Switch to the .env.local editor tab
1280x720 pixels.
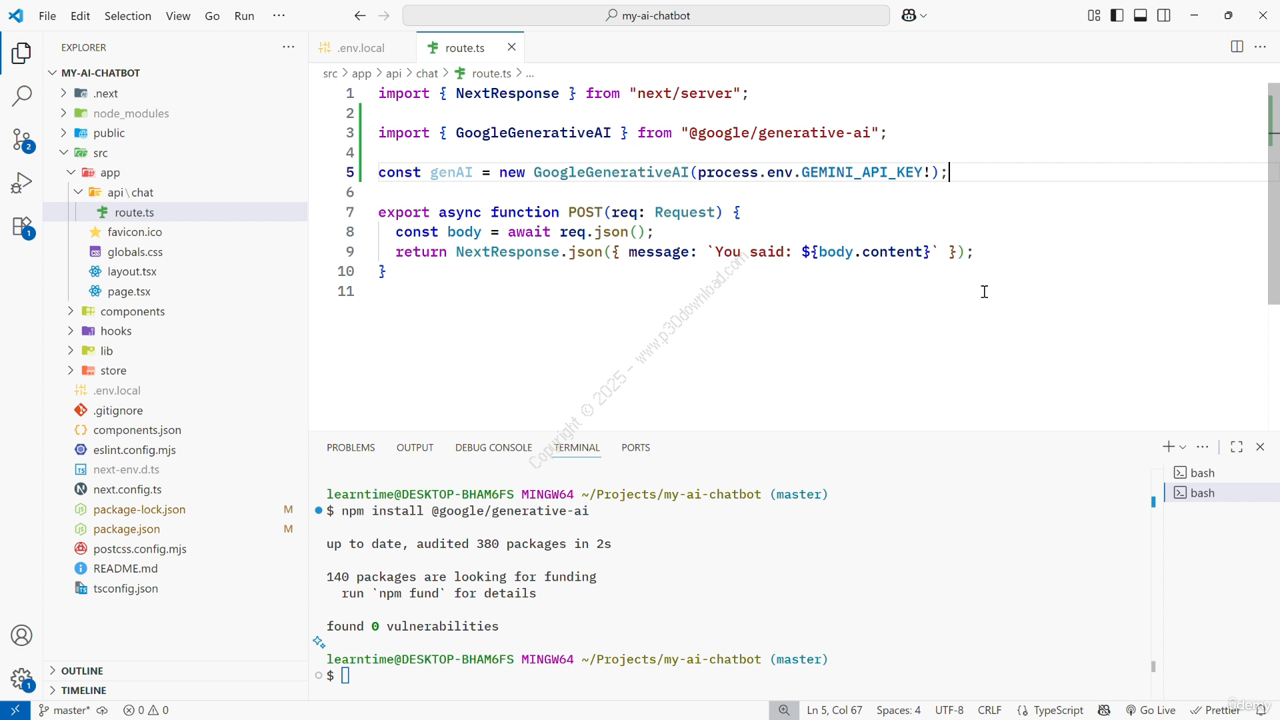[360, 48]
